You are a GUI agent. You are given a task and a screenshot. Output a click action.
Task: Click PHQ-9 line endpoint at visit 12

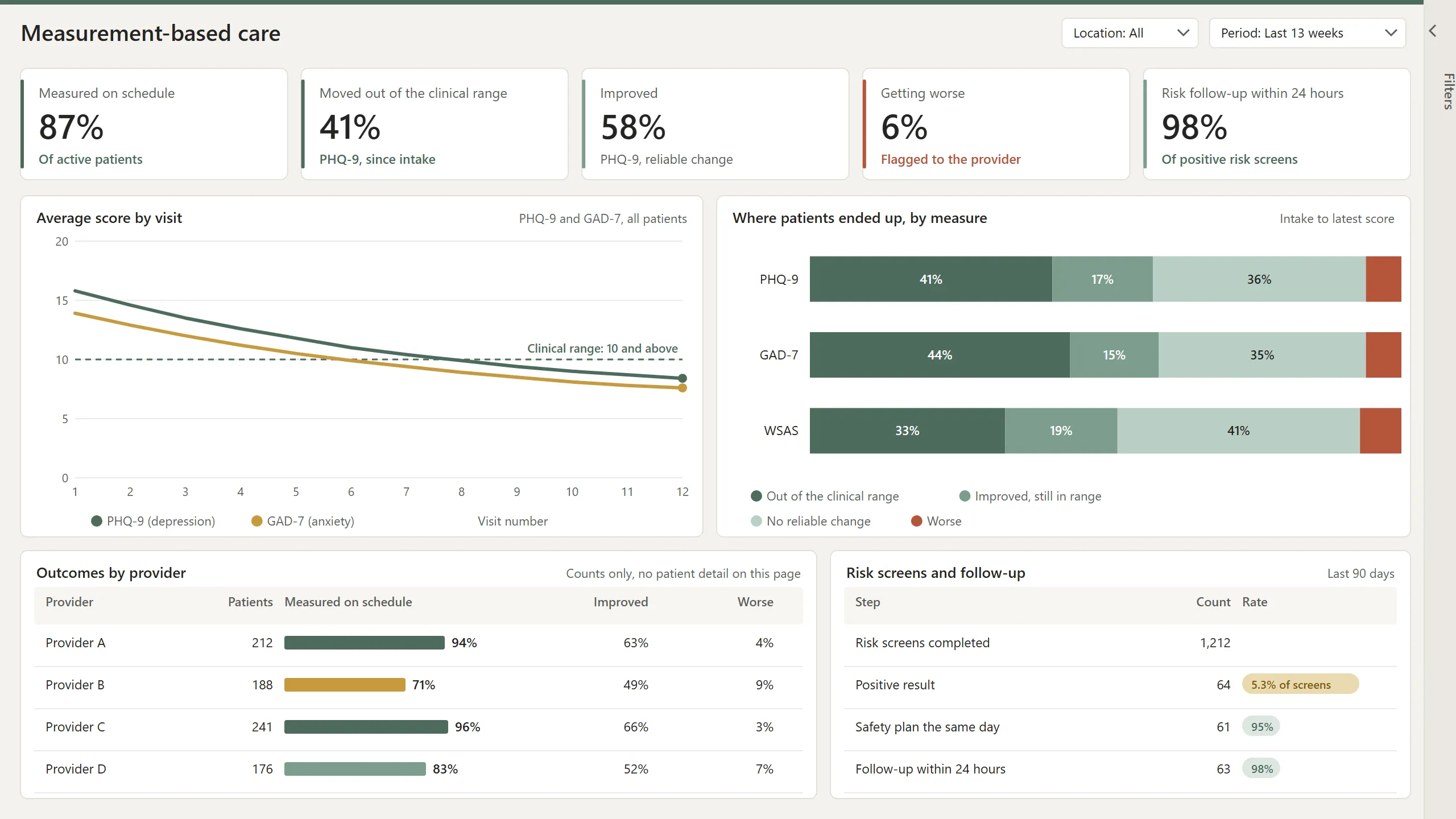point(682,378)
